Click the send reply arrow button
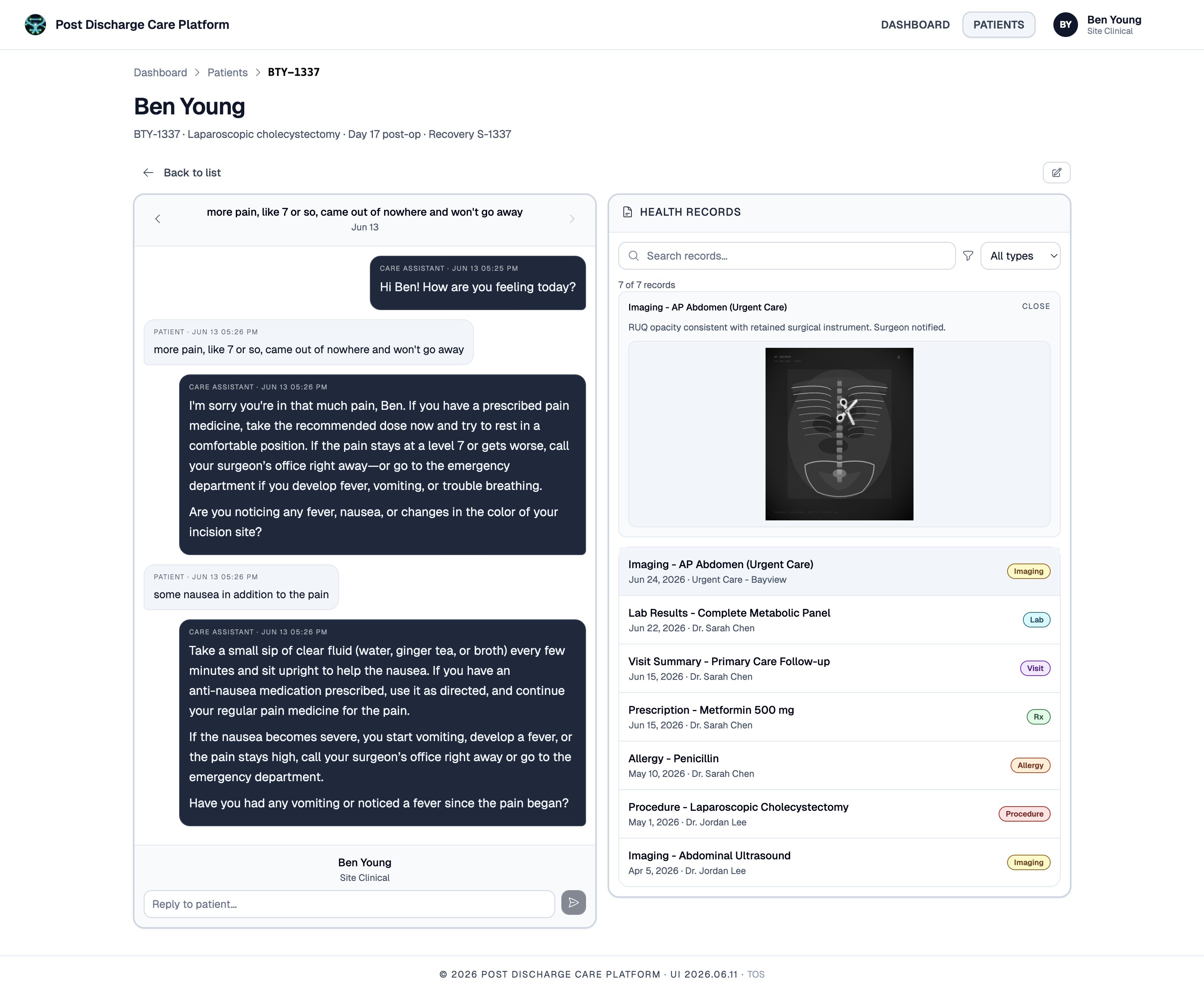Viewport: 1204px width, 993px height. tap(573, 902)
